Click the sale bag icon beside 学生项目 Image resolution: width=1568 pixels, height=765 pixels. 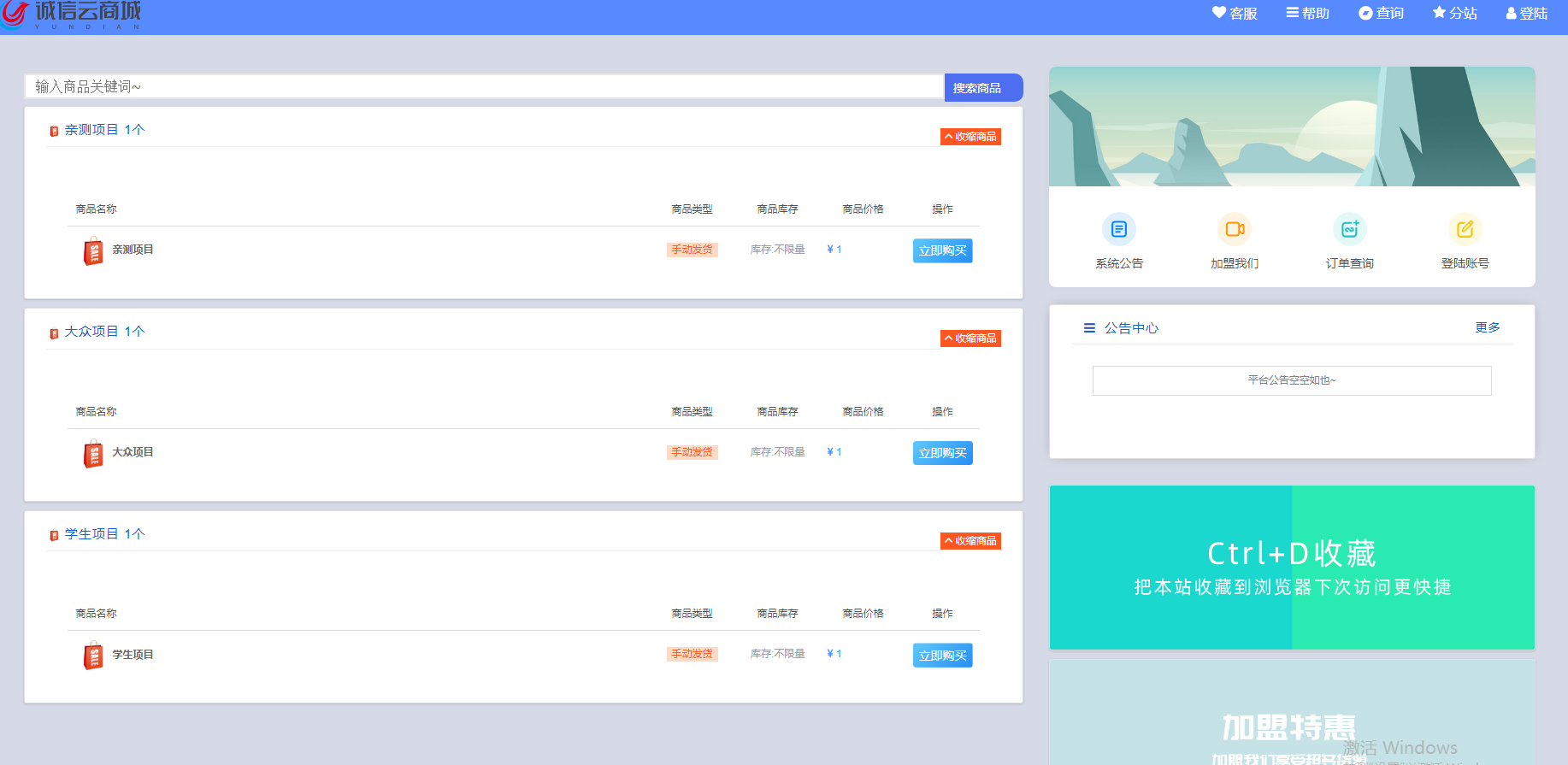coord(93,656)
